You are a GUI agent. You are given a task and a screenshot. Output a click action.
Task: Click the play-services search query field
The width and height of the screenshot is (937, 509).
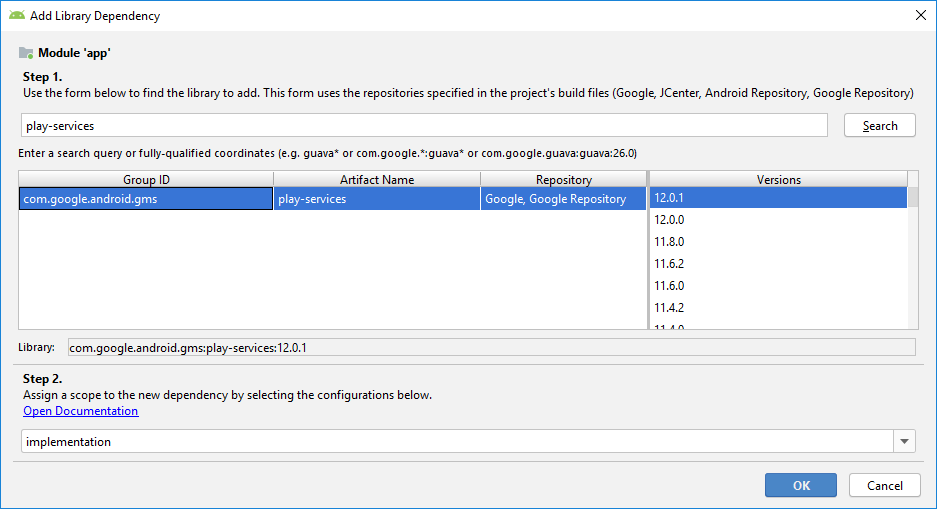424,126
